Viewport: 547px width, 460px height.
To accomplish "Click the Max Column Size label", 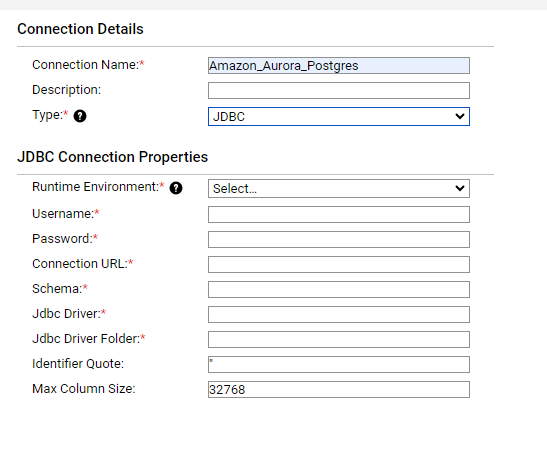I will (84, 389).
